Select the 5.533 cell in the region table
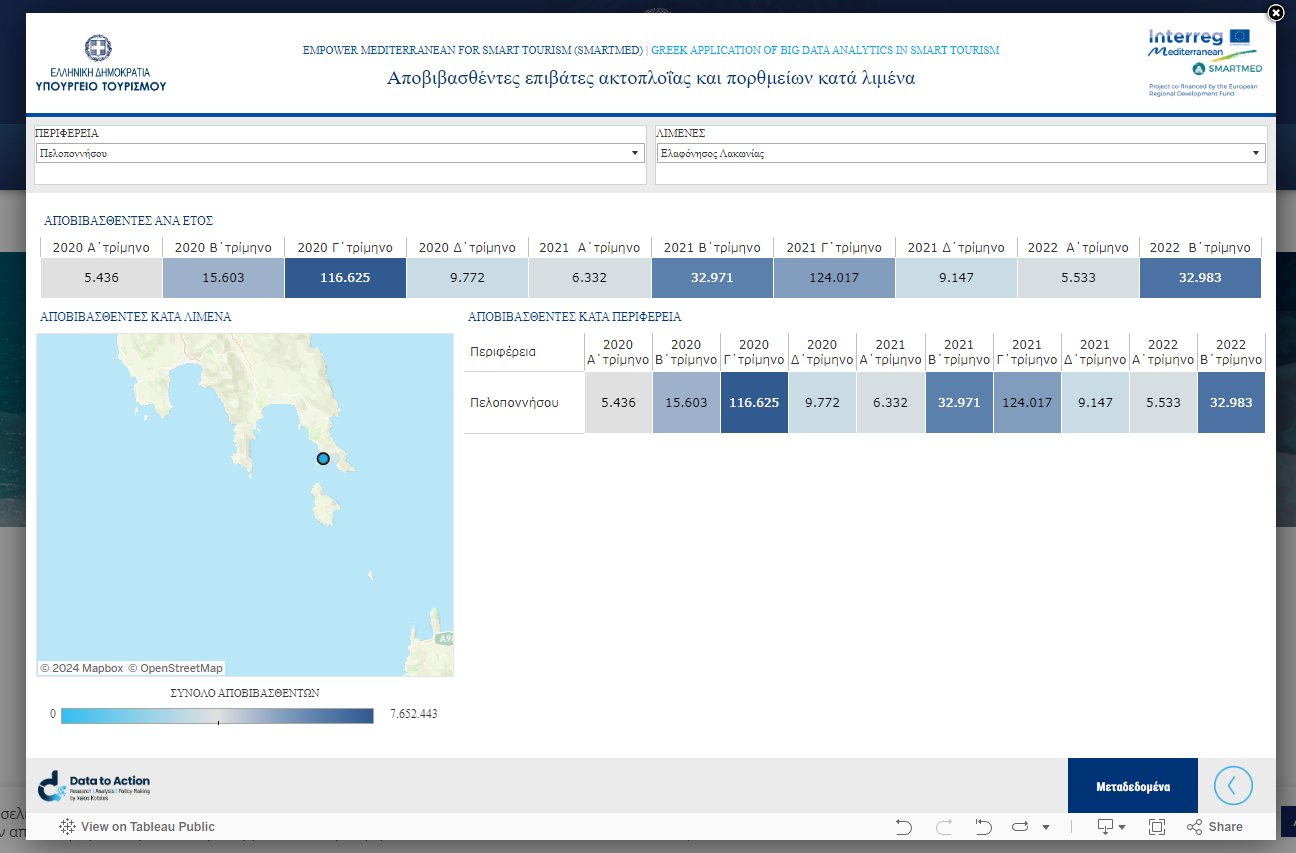The image size is (1296, 853). pyautogui.click(x=1163, y=403)
